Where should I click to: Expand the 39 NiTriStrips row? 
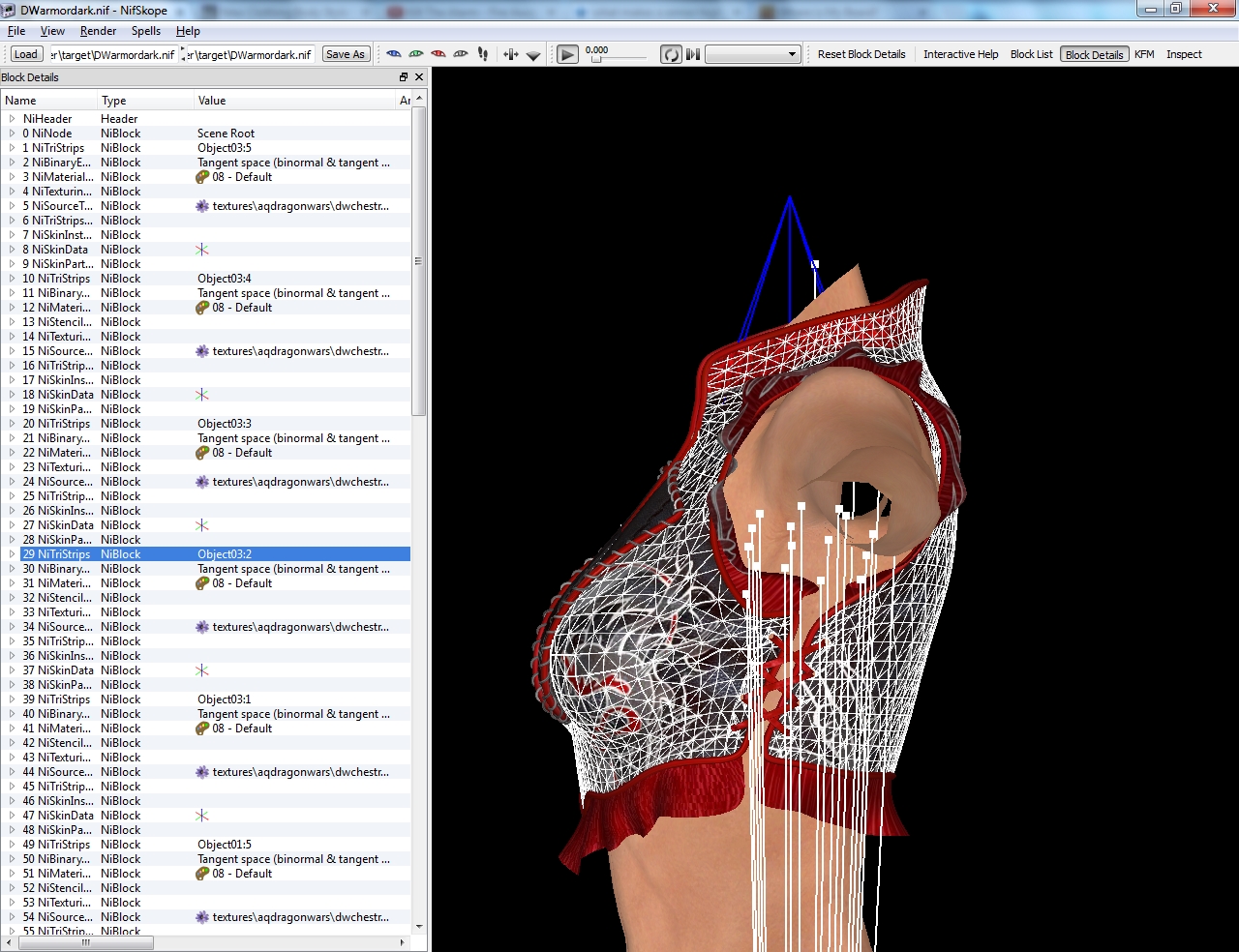13,699
